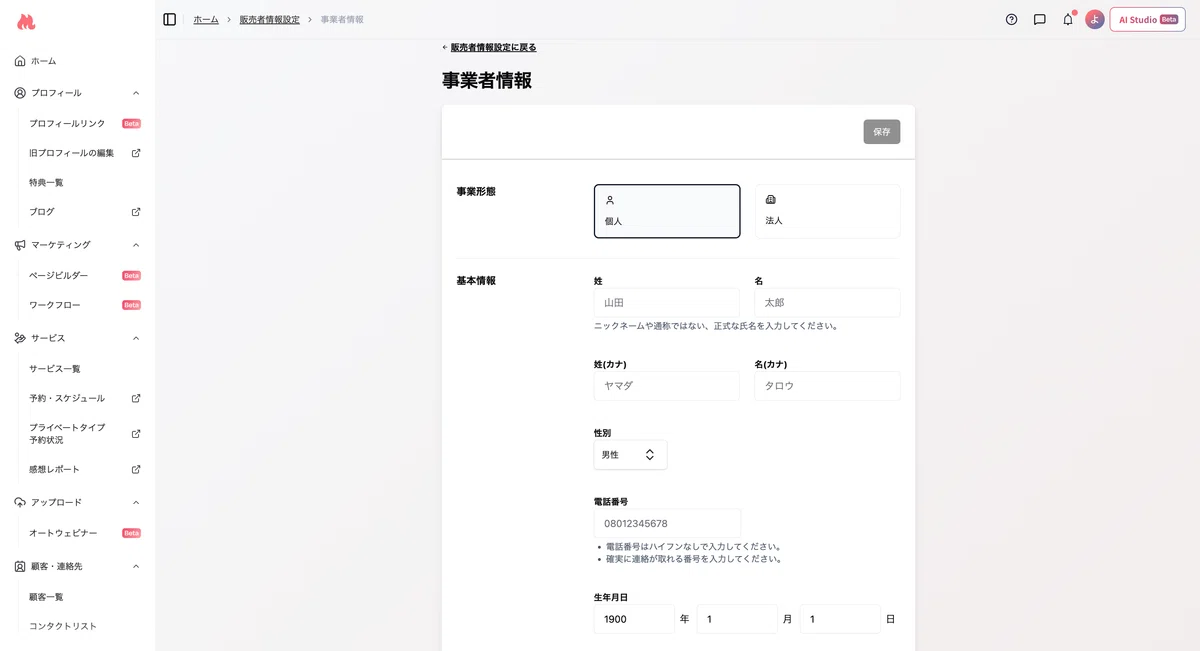Image resolution: width=1200 pixels, height=651 pixels.
Task: Select 法人 business type
Action: 828,211
